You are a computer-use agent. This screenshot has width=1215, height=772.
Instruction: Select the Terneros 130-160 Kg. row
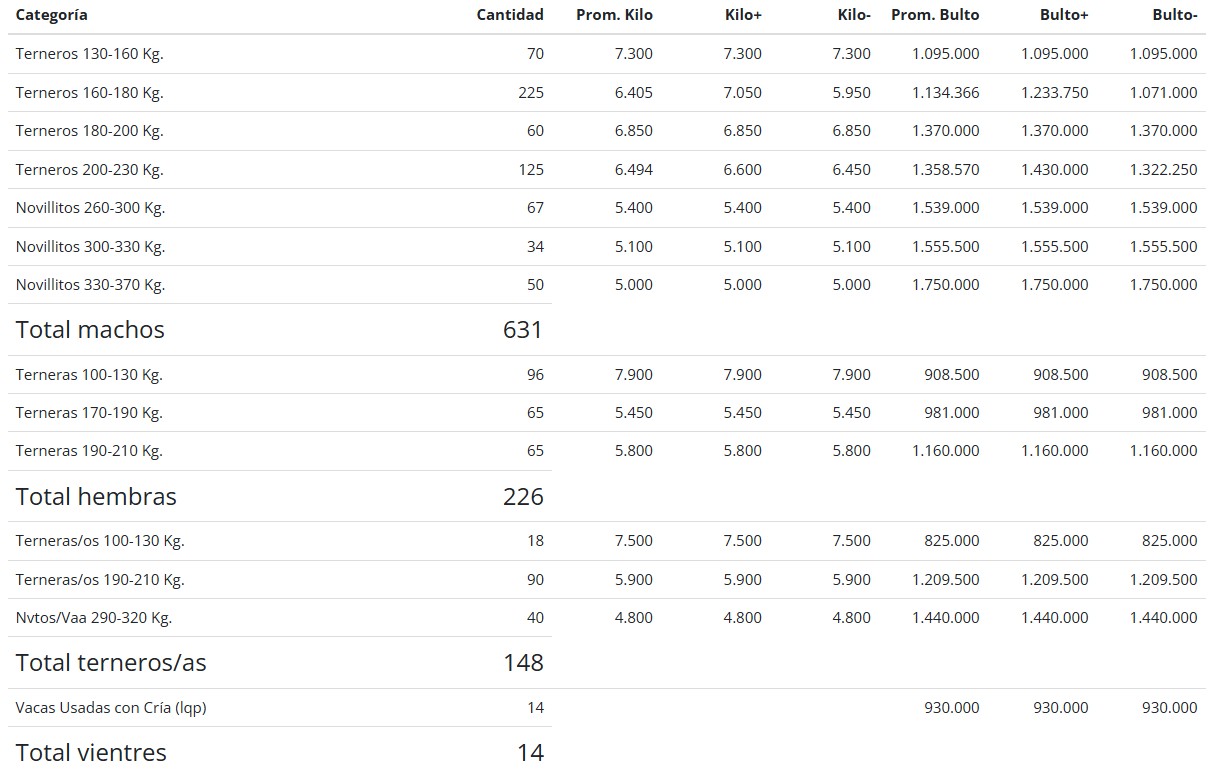coord(89,54)
